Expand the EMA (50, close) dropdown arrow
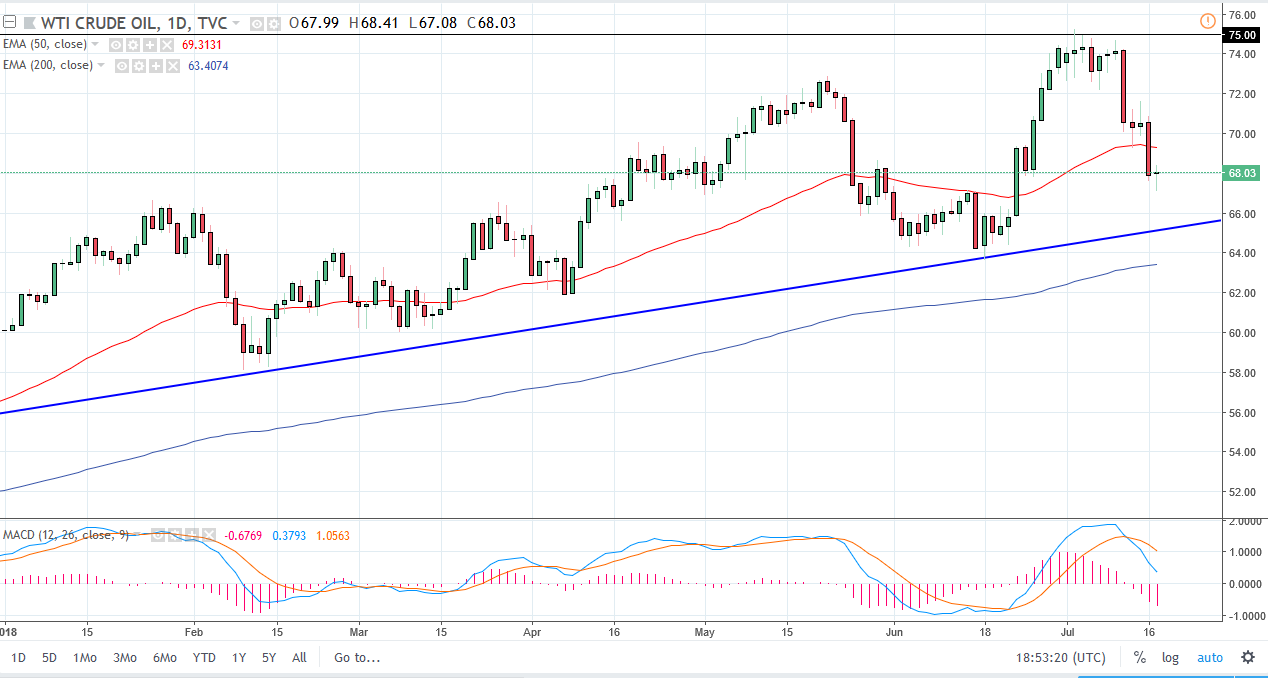This screenshot has height=678, width=1268. point(95,44)
